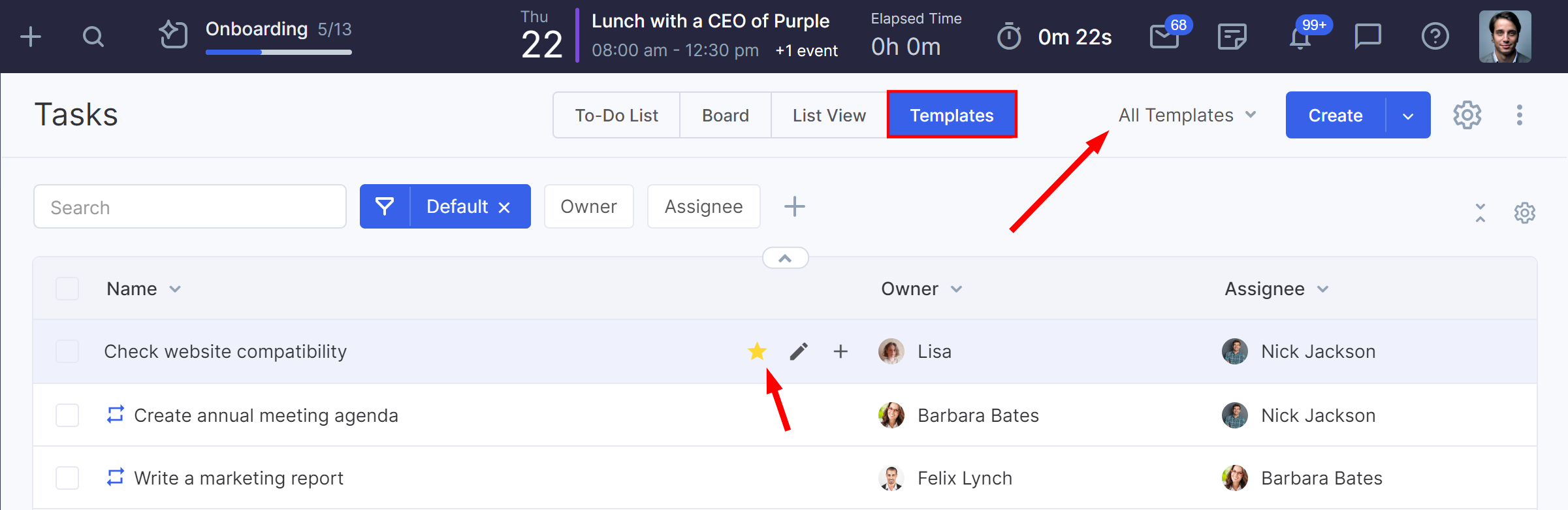Viewport: 1568px width, 510px height.
Task: Open the Create button dropdown arrow
Action: [1408, 116]
